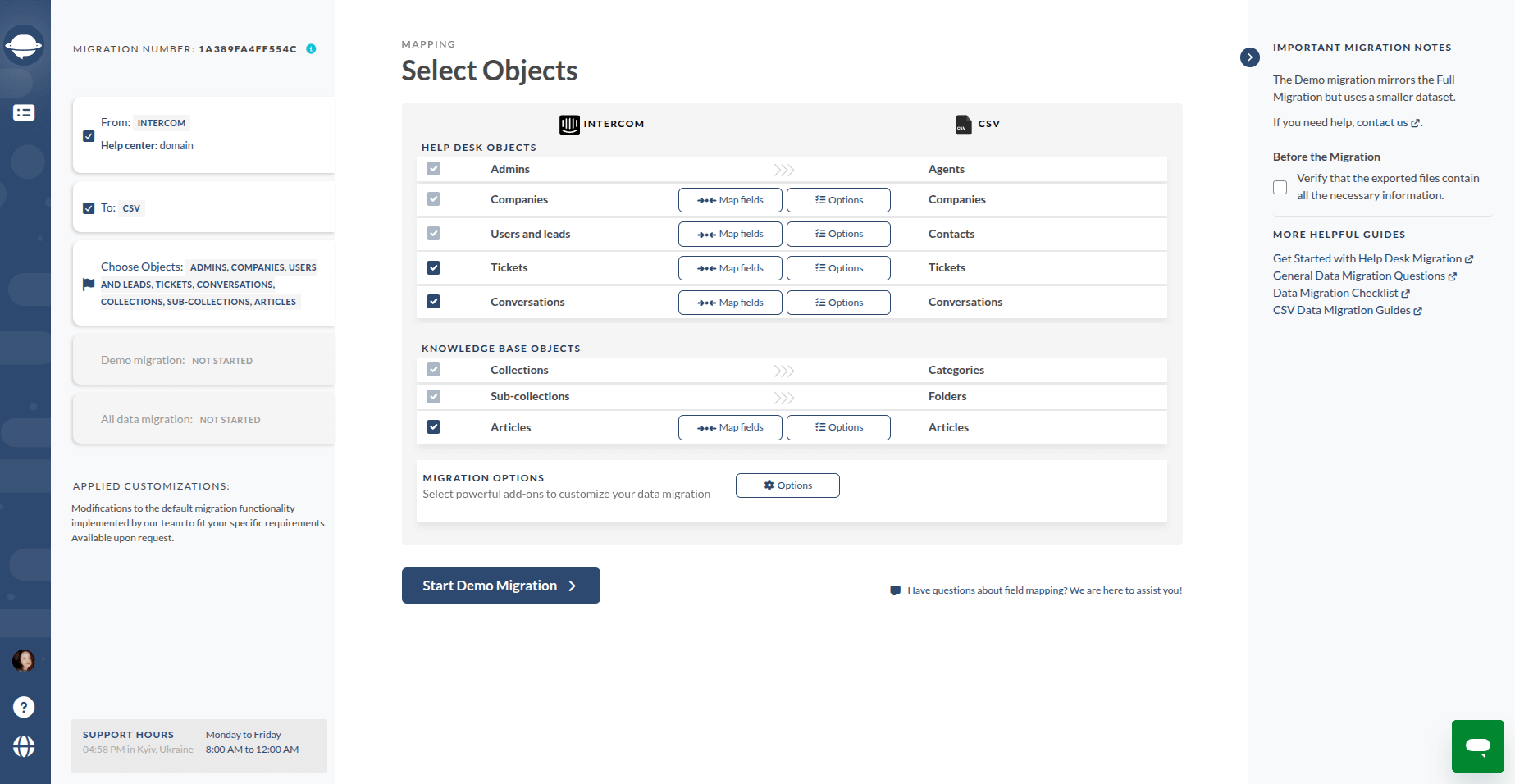The height and width of the screenshot is (784, 1515).
Task: Check the Verify exported files checkbox
Action: point(1280,187)
